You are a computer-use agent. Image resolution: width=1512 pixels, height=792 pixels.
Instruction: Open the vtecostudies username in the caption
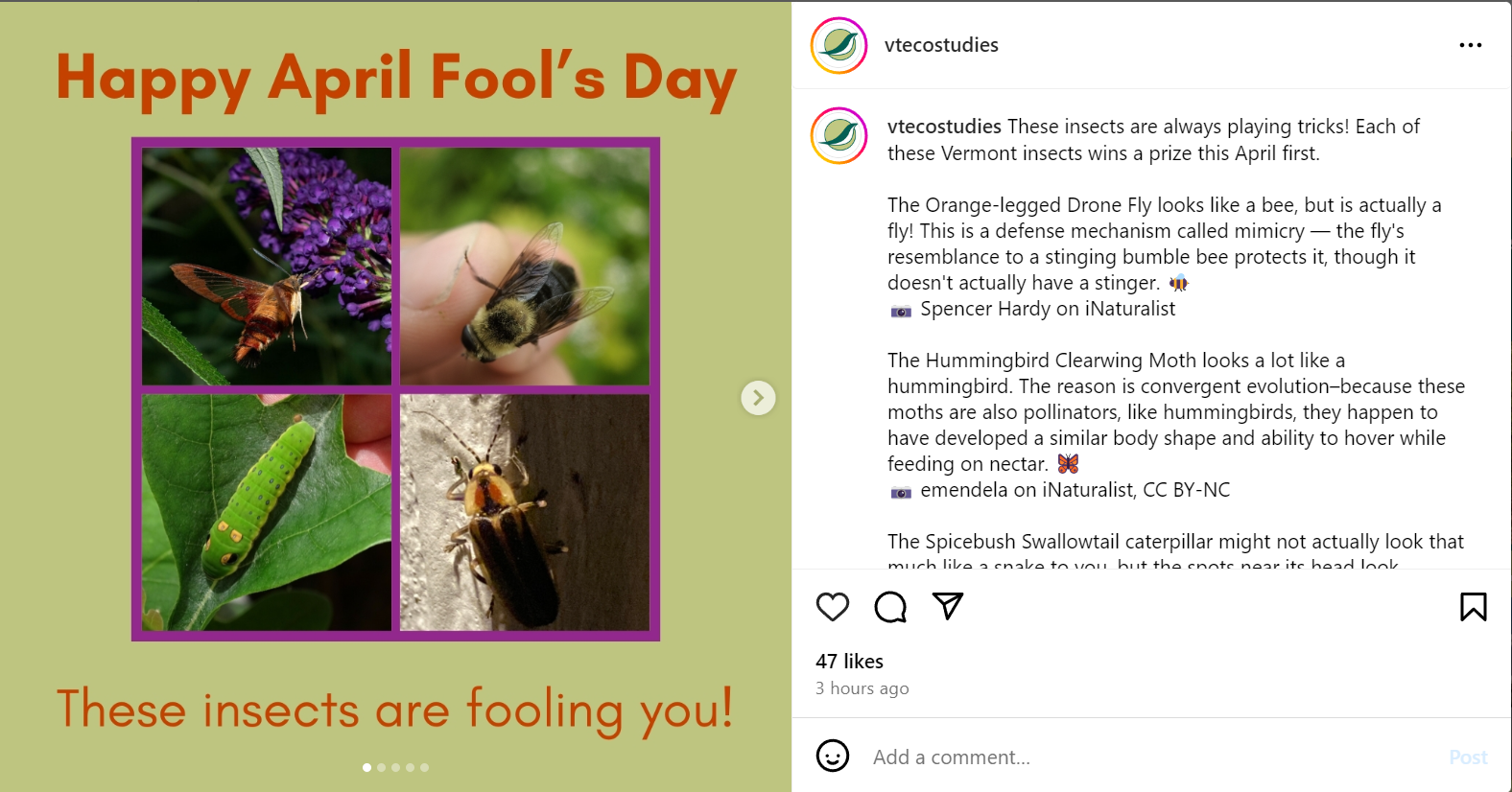[944, 127]
